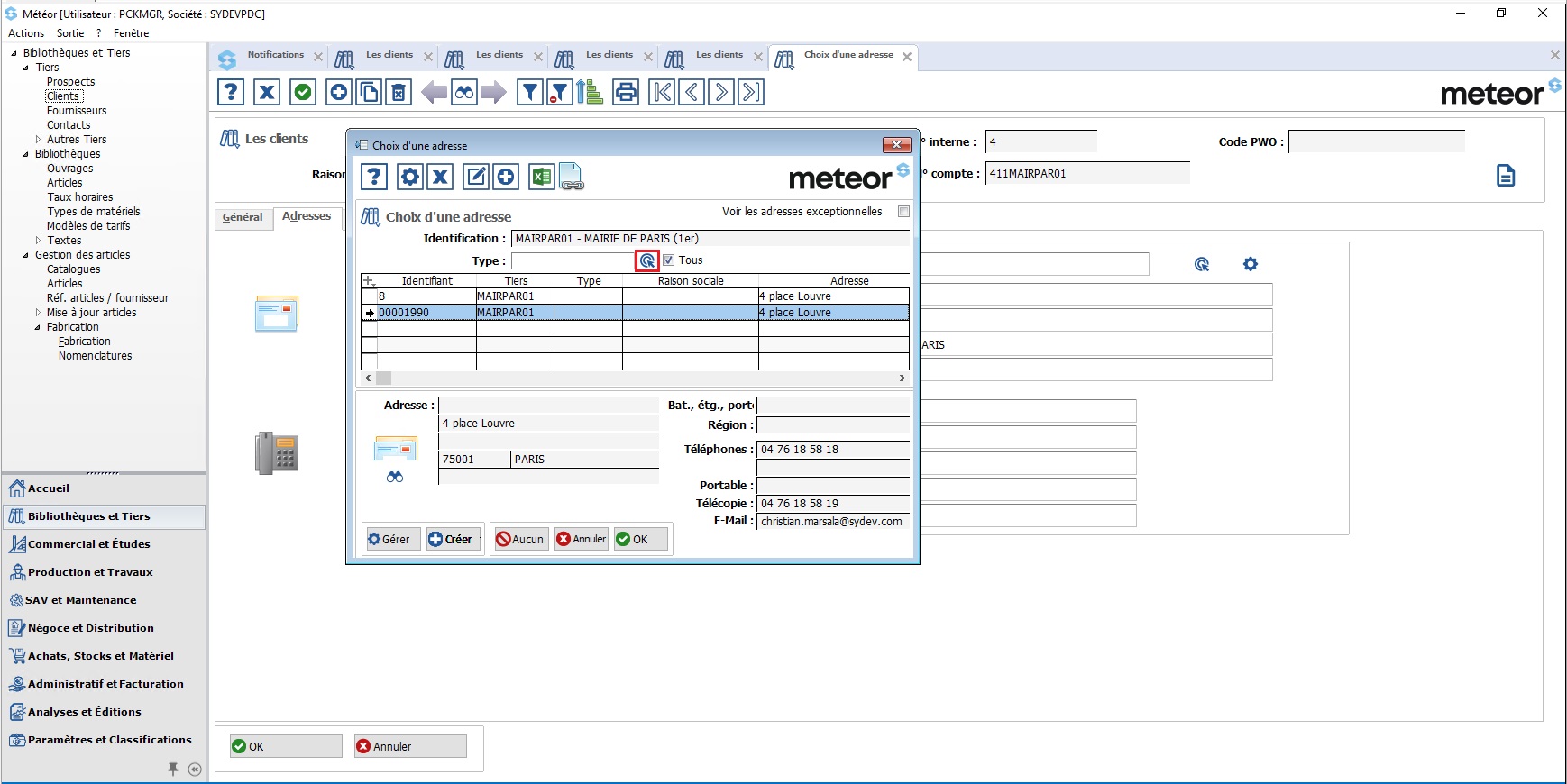Screen dimensions: 1567x784
Task: Collapse the Gestion des articles node
Action: click(x=26, y=255)
